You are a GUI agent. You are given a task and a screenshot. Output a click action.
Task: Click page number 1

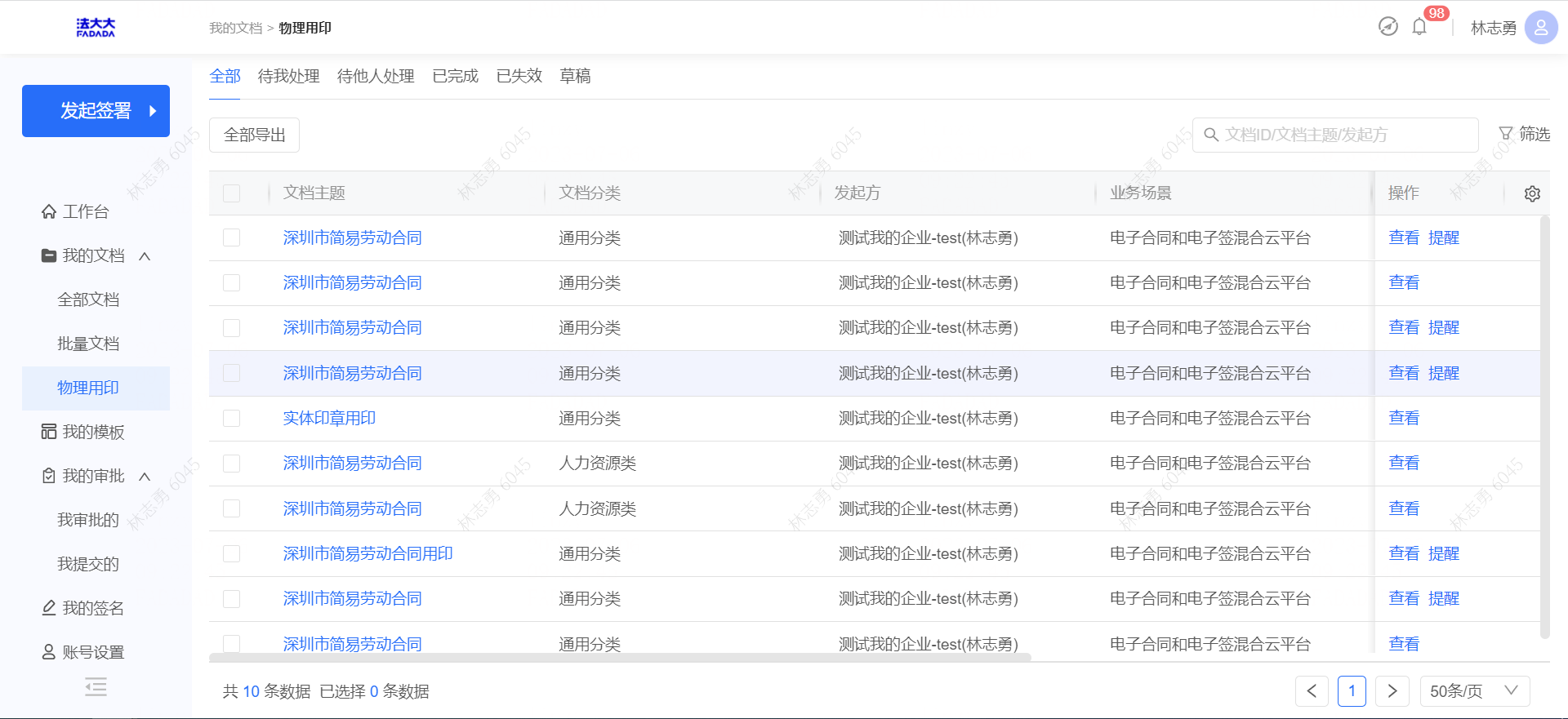(x=1352, y=691)
